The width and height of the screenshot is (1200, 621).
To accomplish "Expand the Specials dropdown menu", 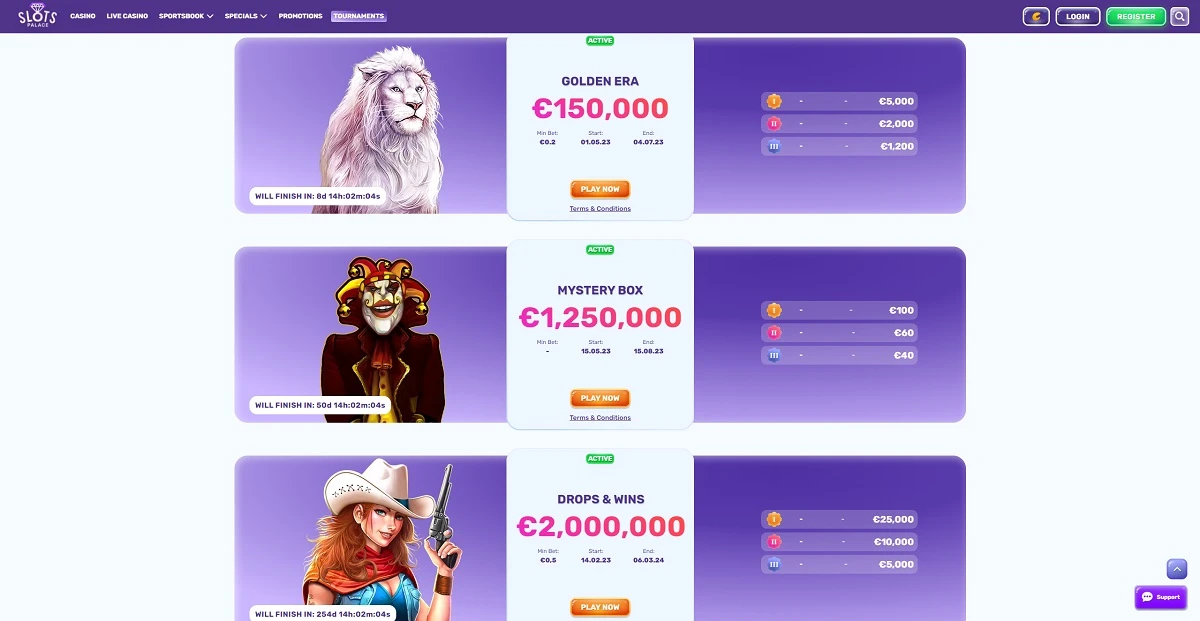I will [x=245, y=16].
